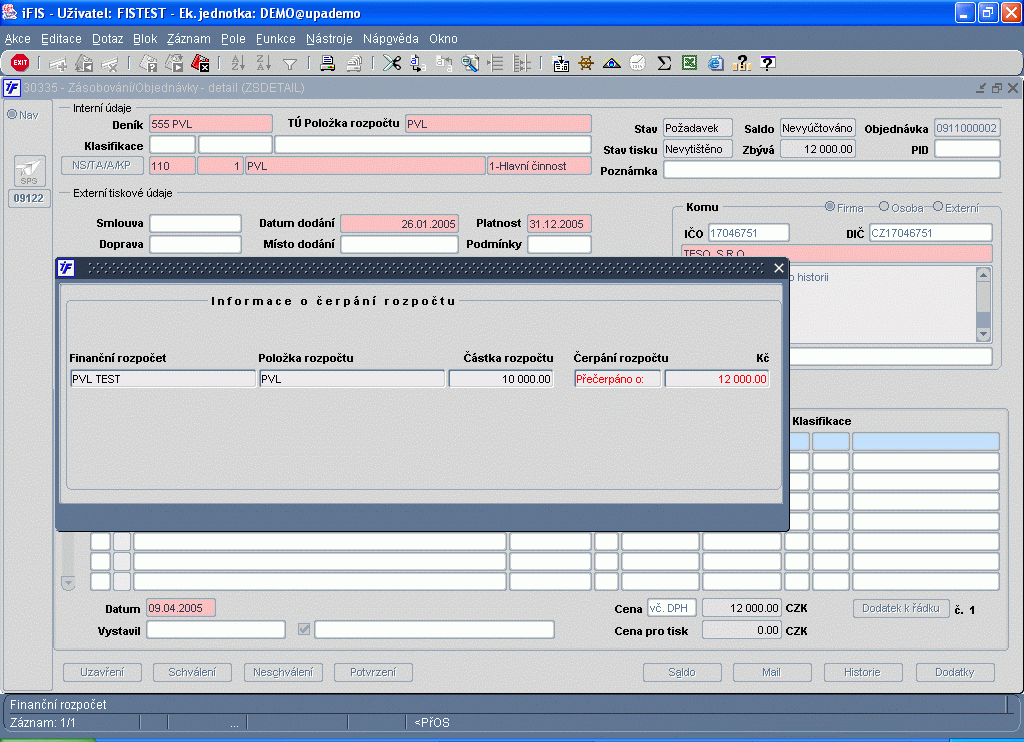
Task: Click the red Přečerpáno o: text
Action: tap(609, 379)
